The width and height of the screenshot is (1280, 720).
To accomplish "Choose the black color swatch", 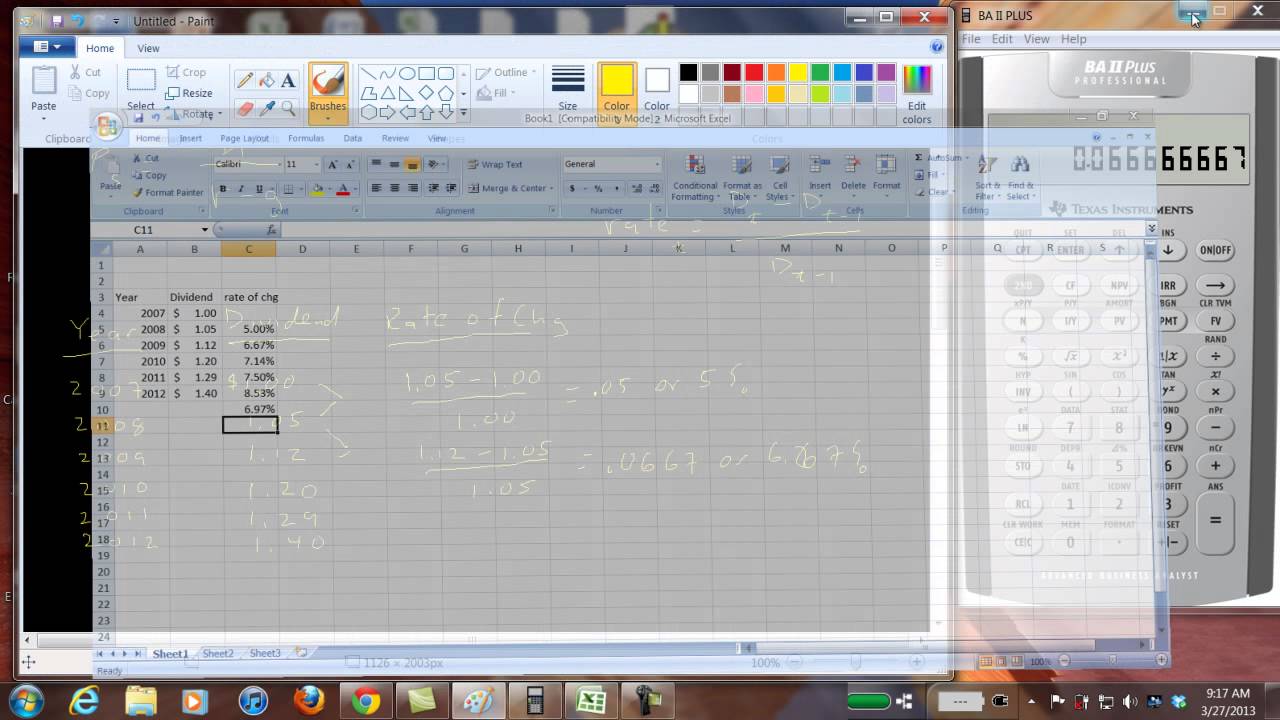I will click(688, 72).
